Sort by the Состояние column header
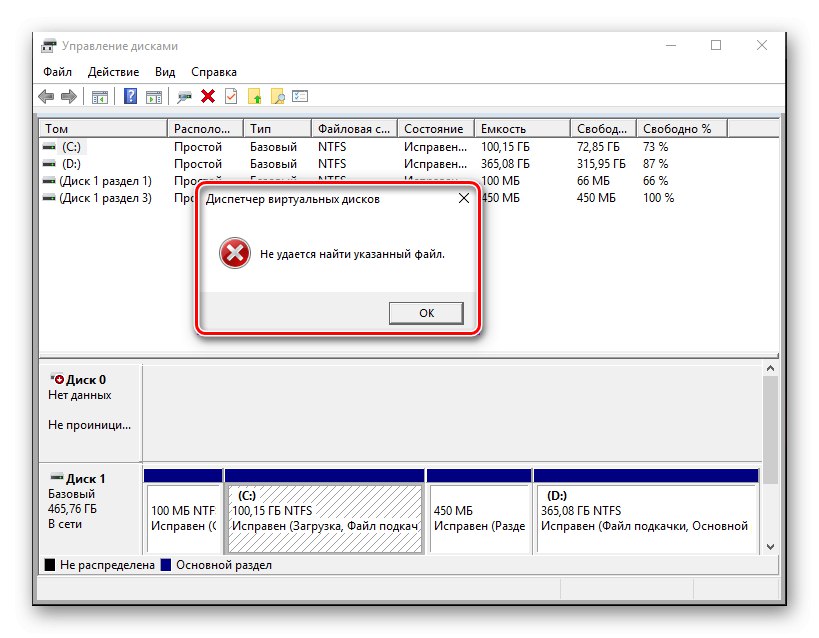 tap(436, 129)
